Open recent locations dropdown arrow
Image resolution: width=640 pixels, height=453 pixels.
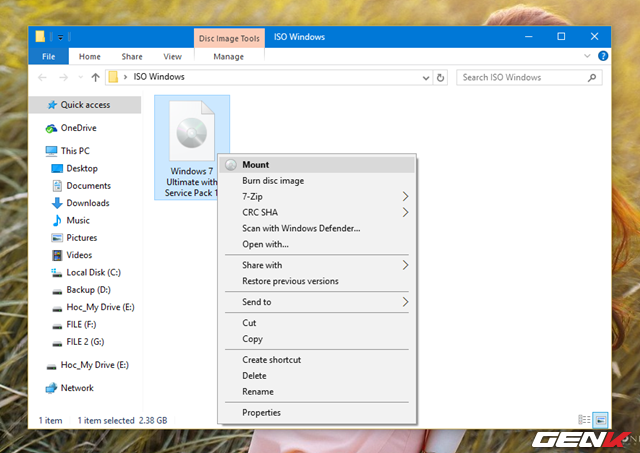[80, 77]
